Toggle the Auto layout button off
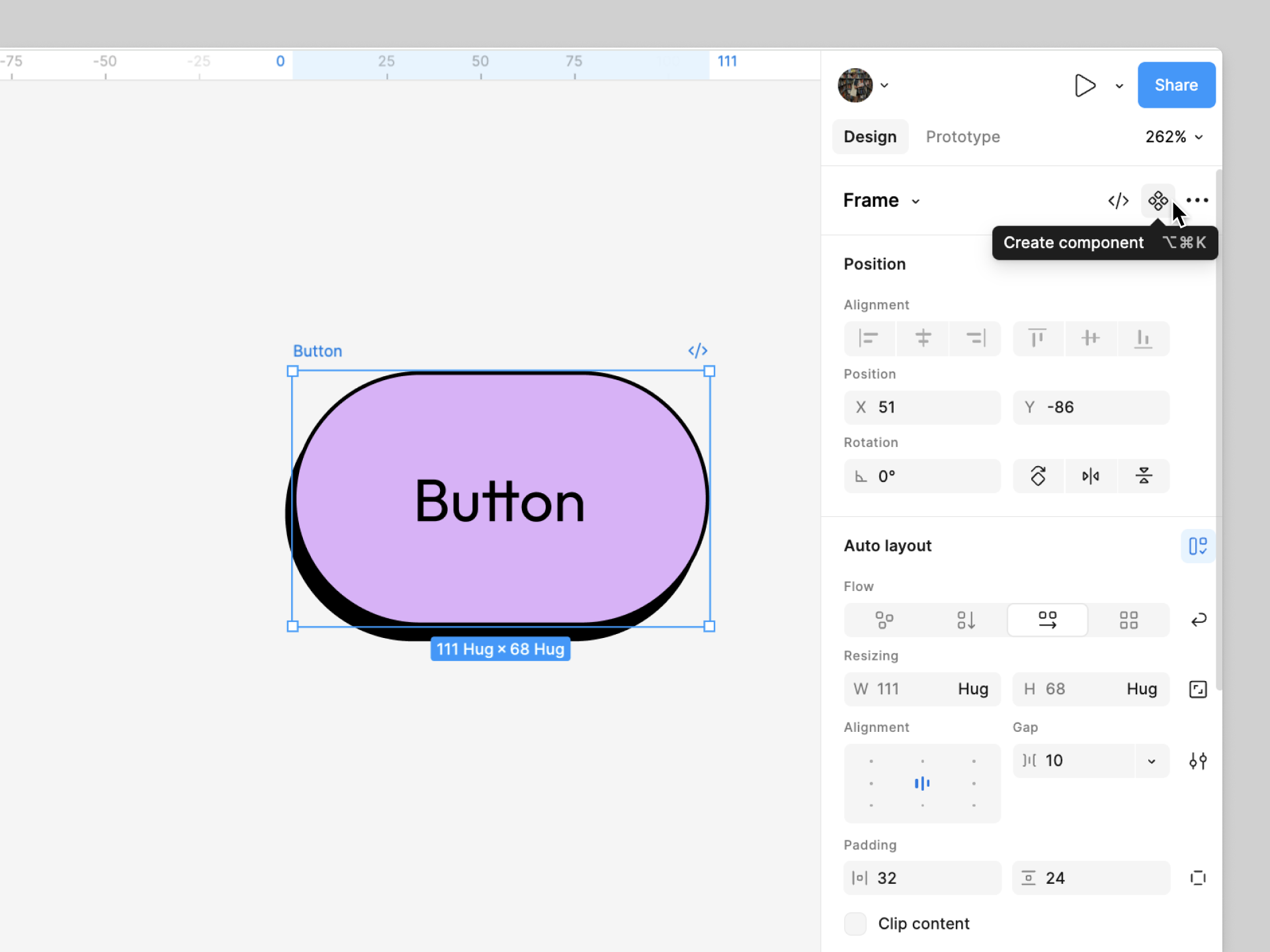Image resolution: width=1270 pixels, height=952 pixels. coord(1198,546)
